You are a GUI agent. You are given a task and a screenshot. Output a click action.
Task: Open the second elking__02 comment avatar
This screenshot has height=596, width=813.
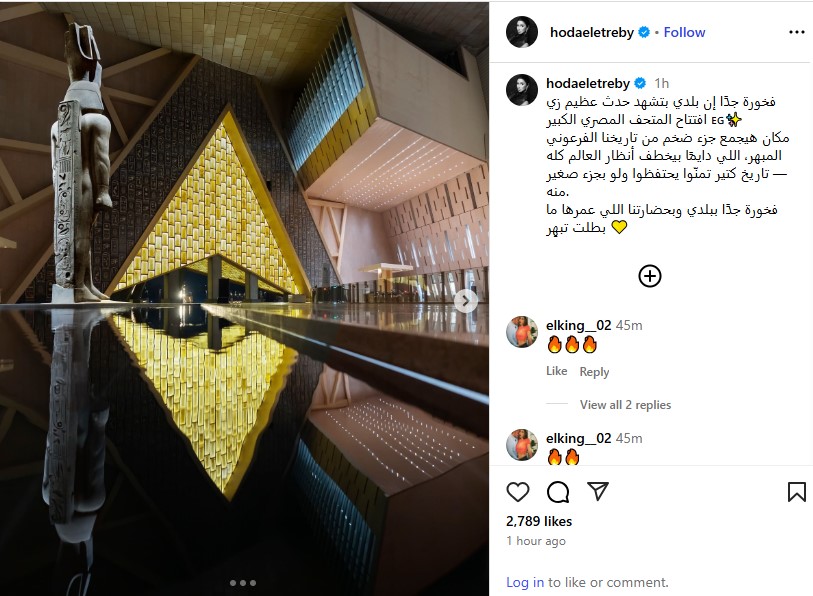click(522, 445)
